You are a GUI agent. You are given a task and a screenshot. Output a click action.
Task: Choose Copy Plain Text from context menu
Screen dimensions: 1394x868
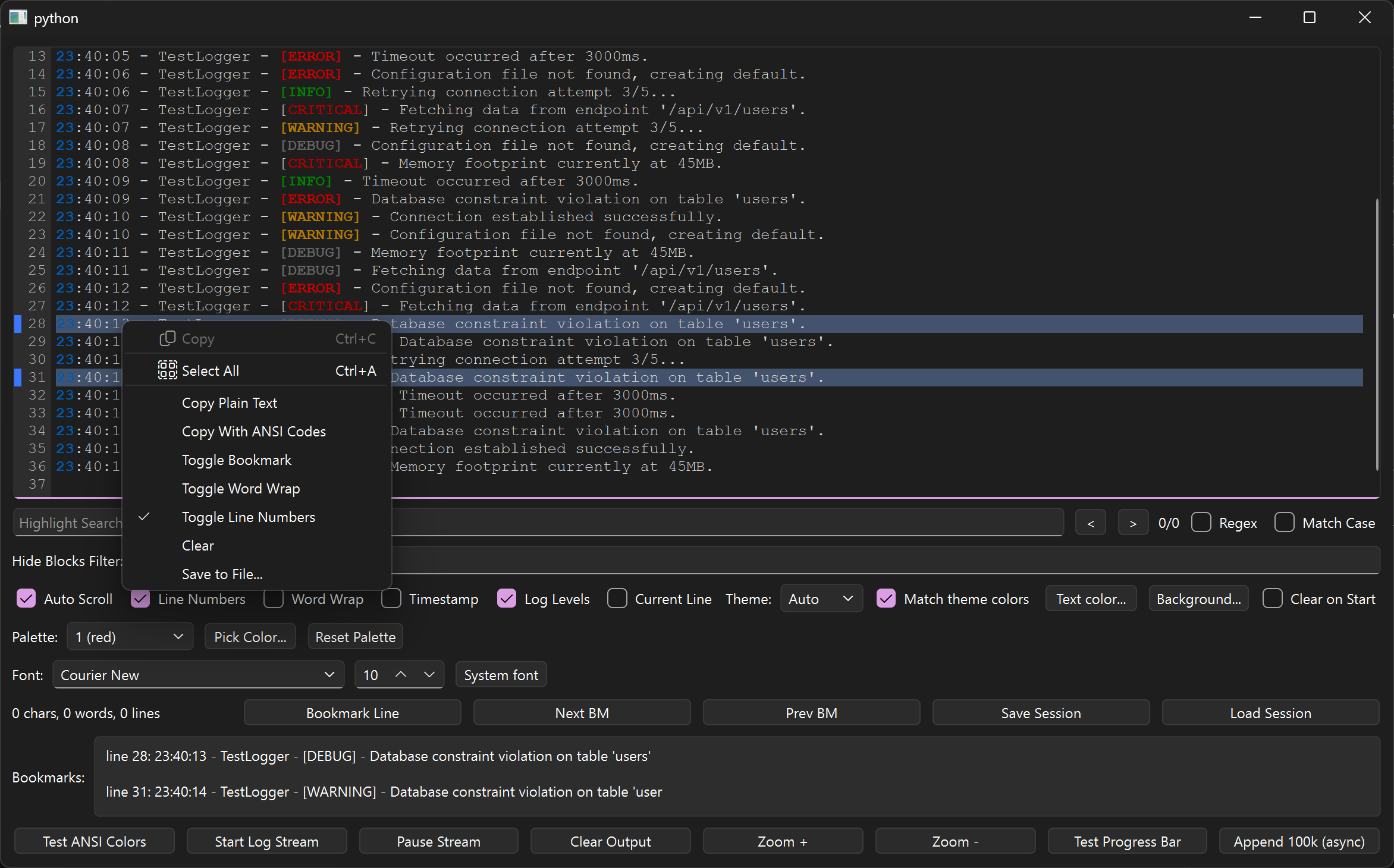[257, 402]
